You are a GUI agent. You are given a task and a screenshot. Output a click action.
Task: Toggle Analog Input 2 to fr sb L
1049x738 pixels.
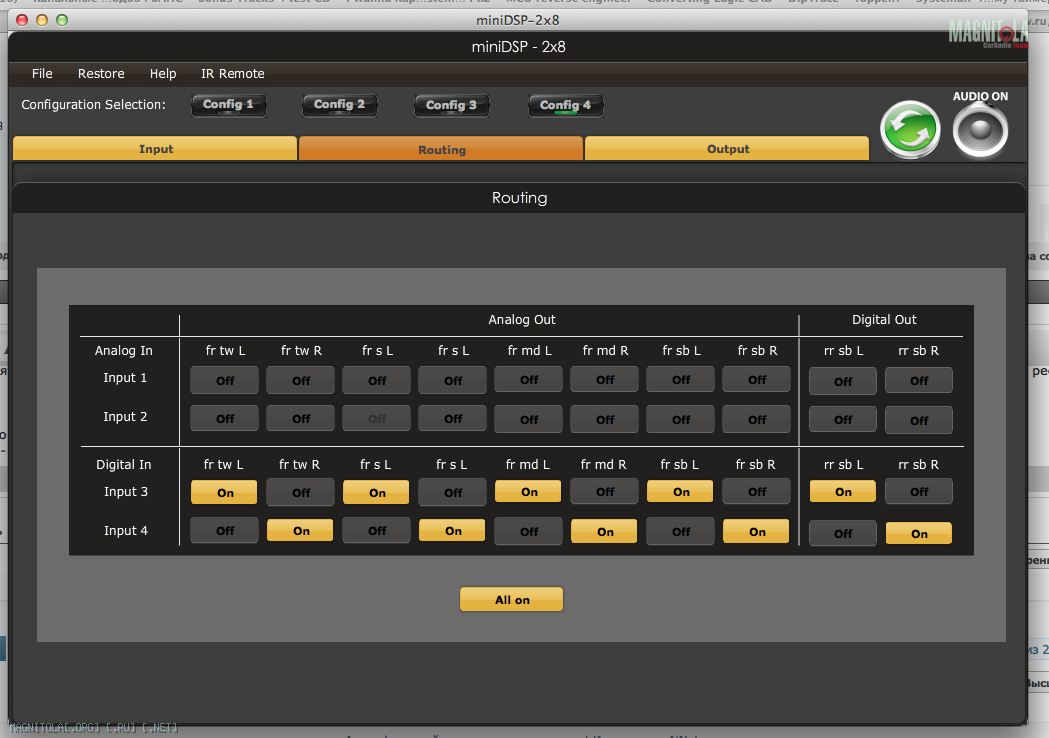[680, 419]
